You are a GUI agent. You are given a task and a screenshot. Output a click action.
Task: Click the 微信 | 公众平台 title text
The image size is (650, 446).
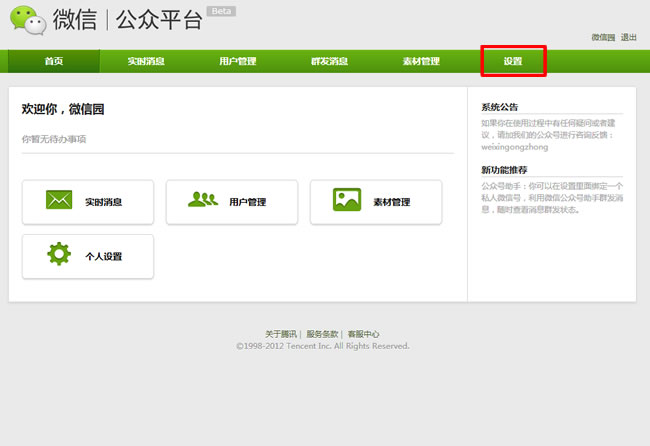coord(127,19)
